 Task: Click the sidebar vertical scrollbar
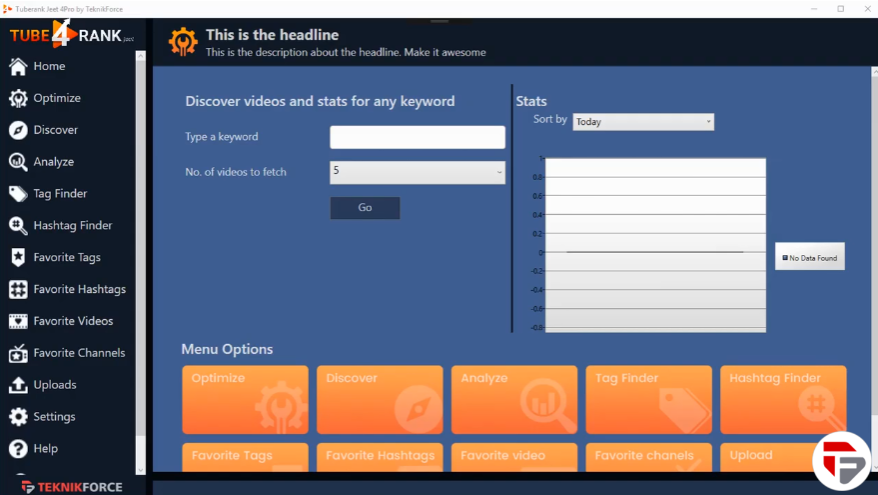tap(141, 263)
